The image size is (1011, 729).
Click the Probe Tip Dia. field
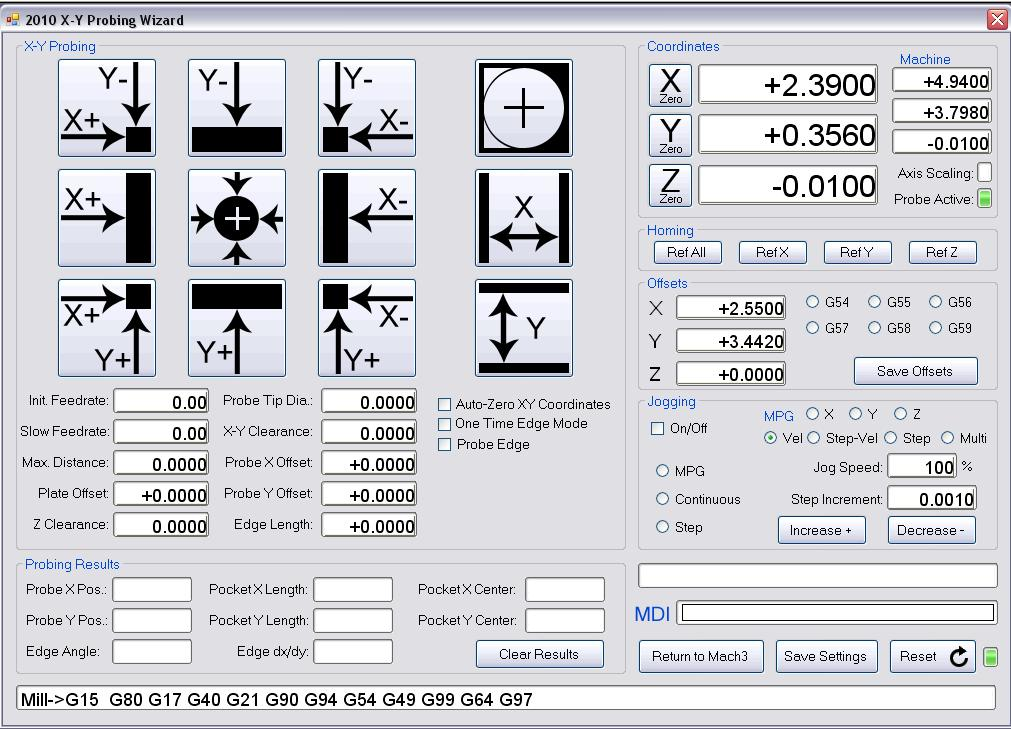coord(369,402)
